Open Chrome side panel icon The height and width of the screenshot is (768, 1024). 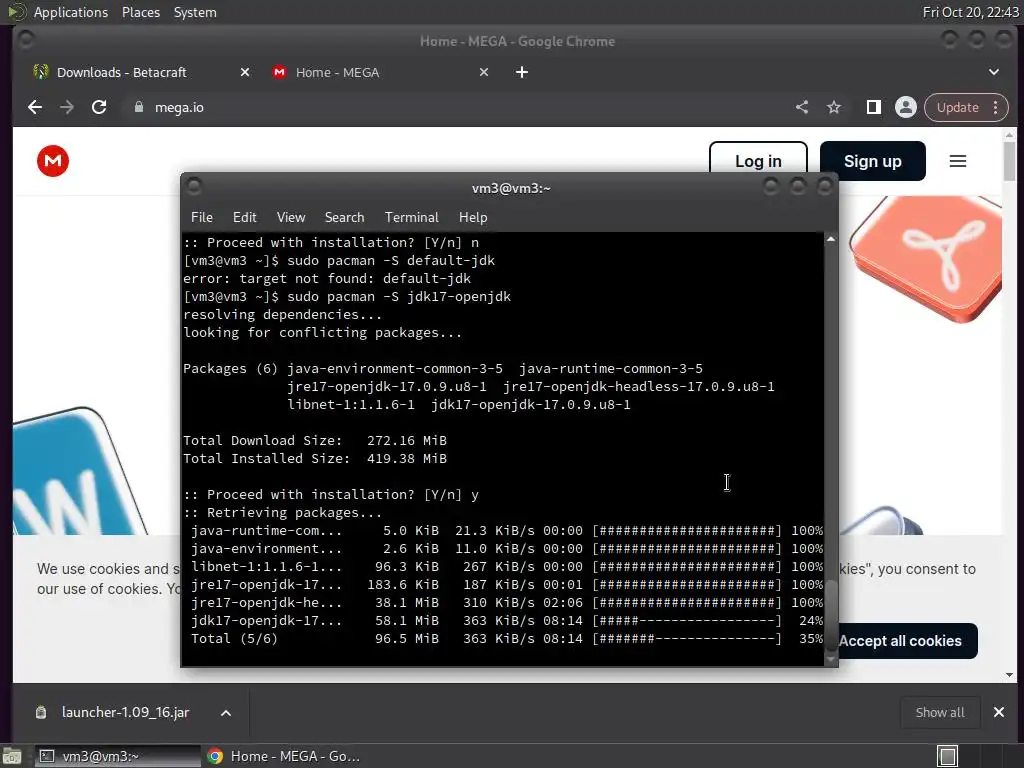pos(873,107)
